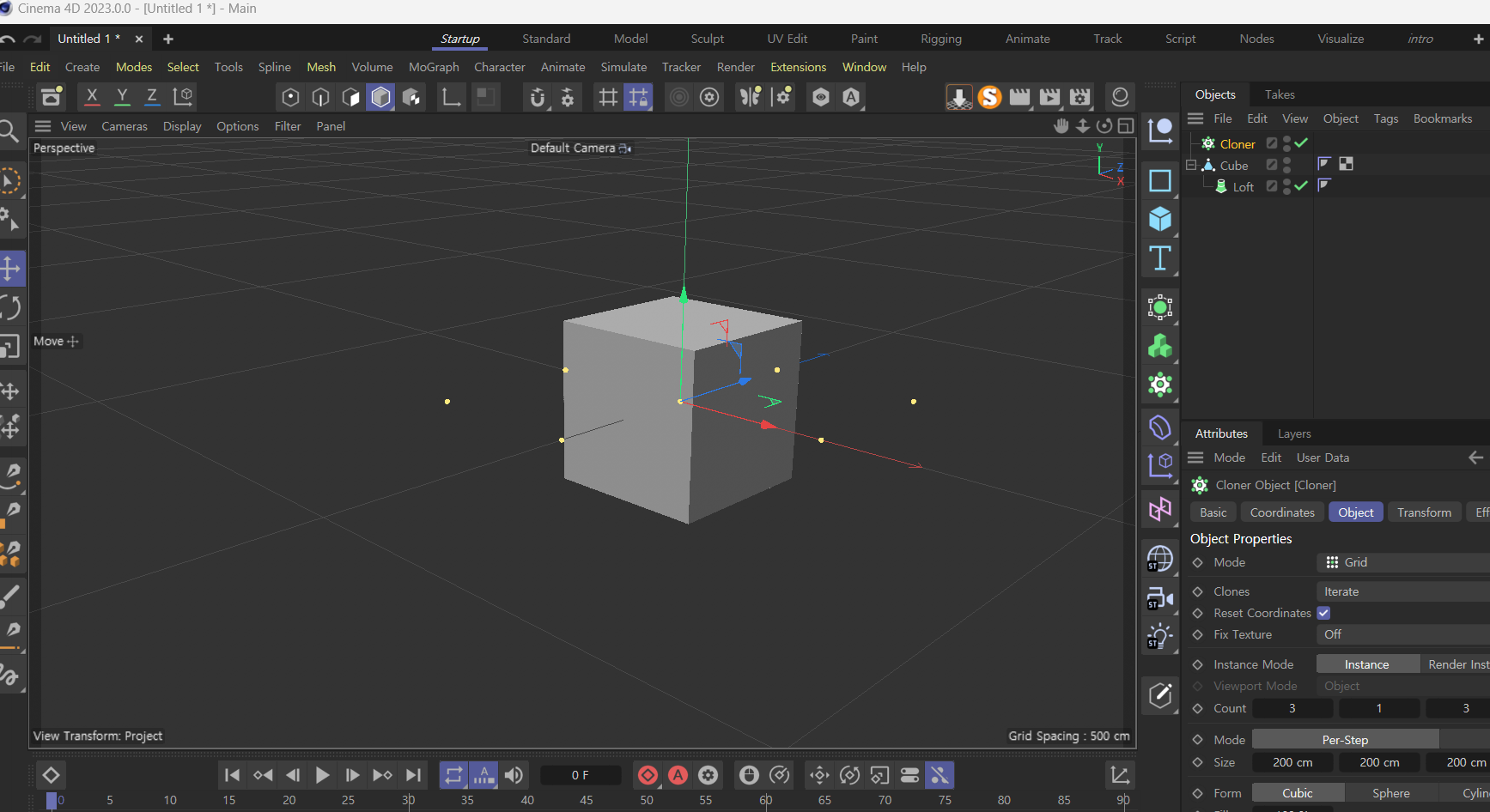Click the Record Active Objects button
1490x812 pixels.
(x=648, y=775)
